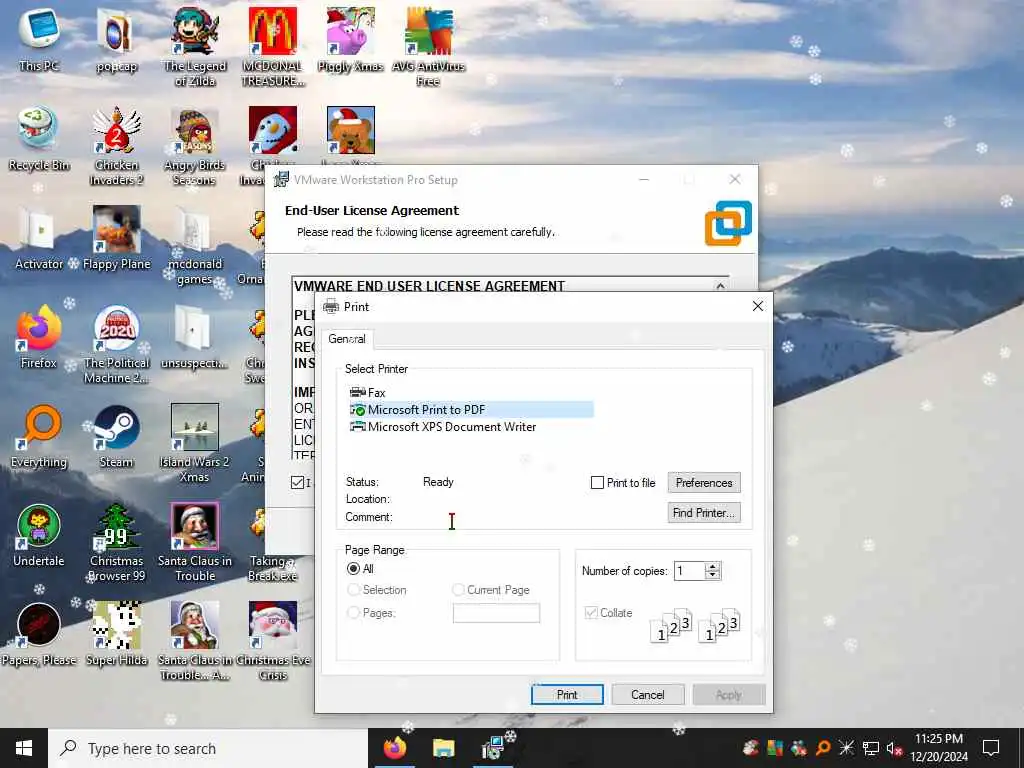Open the Windows Start menu

click(x=24, y=748)
